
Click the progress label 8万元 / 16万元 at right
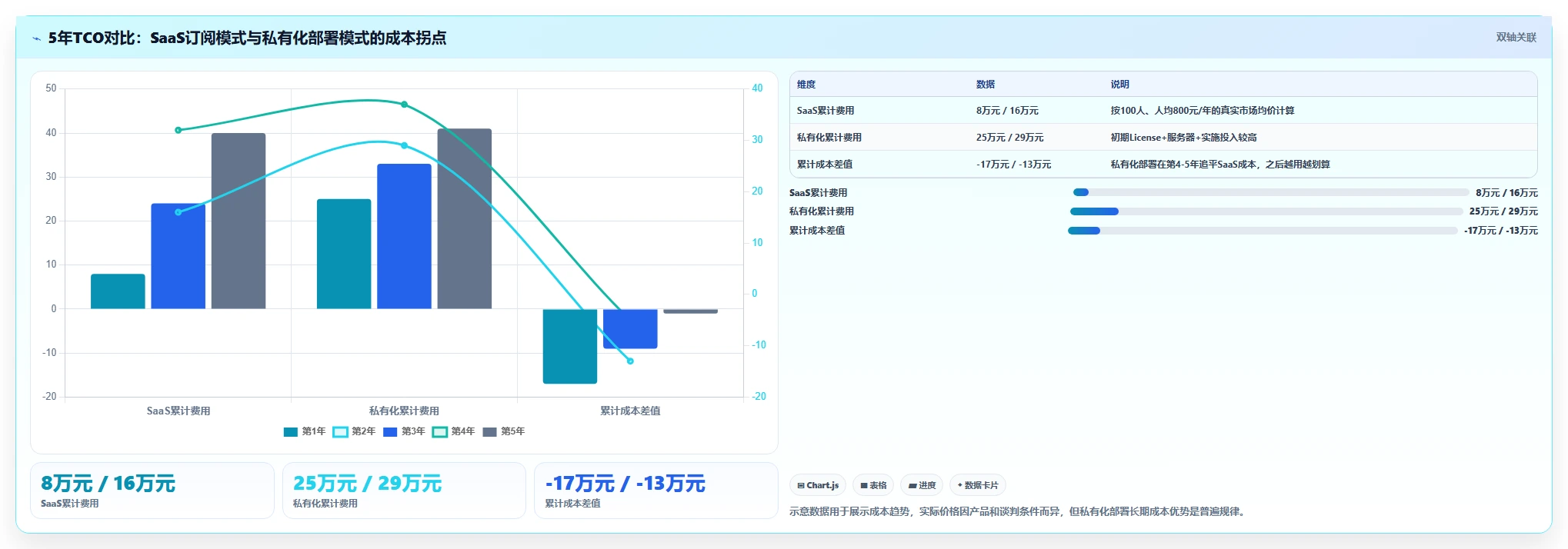click(1506, 193)
